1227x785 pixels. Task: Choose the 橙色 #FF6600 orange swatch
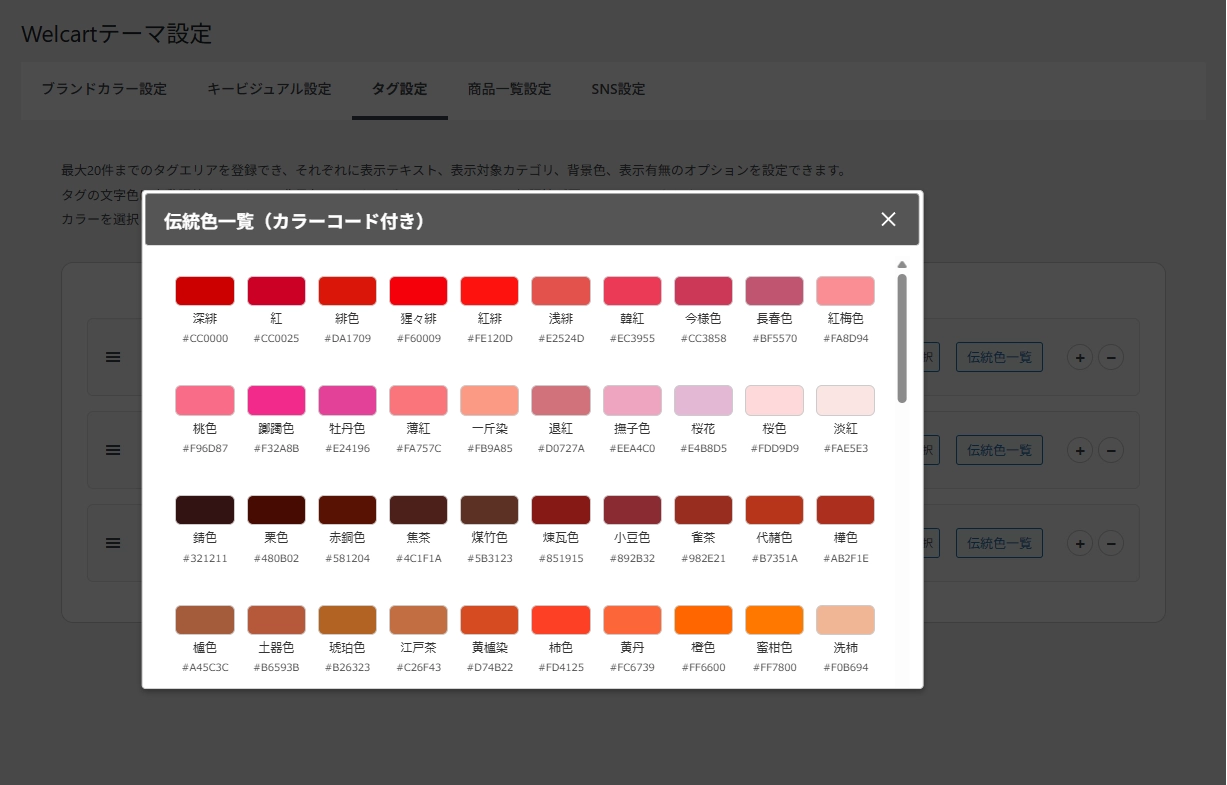point(702,619)
